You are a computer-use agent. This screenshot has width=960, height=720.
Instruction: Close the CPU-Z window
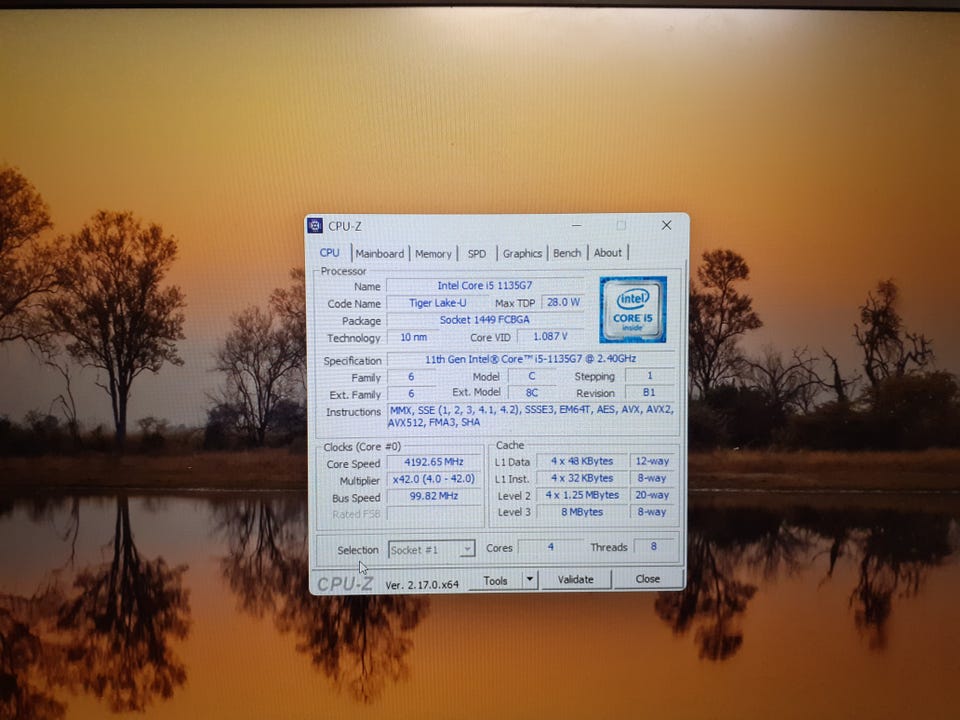pyautogui.click(x=667, y=225)
